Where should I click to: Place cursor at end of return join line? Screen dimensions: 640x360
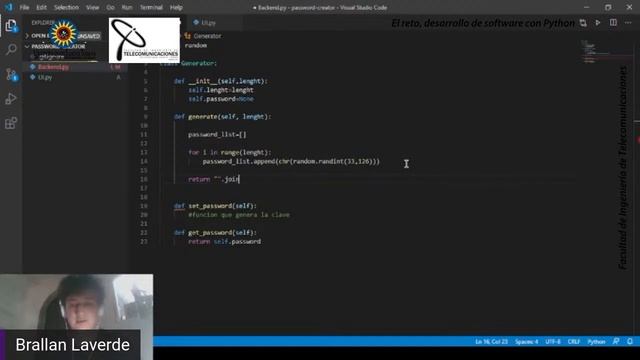click(x=240, y=179)
